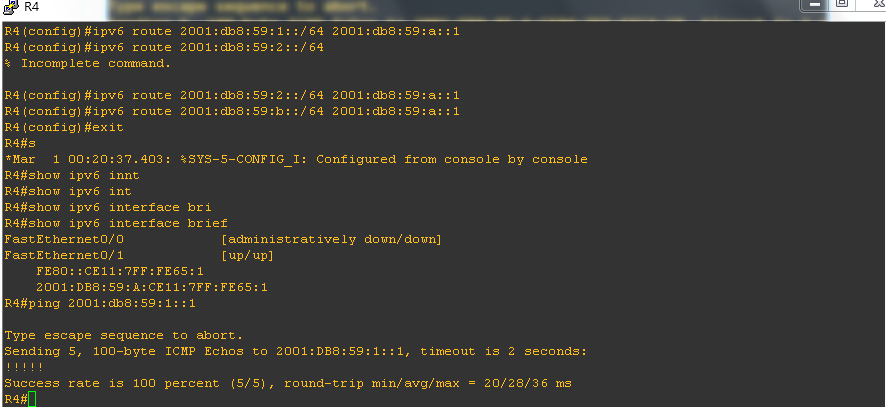Click the "!!!!!" ping reply marks
The width and height of the screenshot is (886, 407).
[x=24, y=367]
